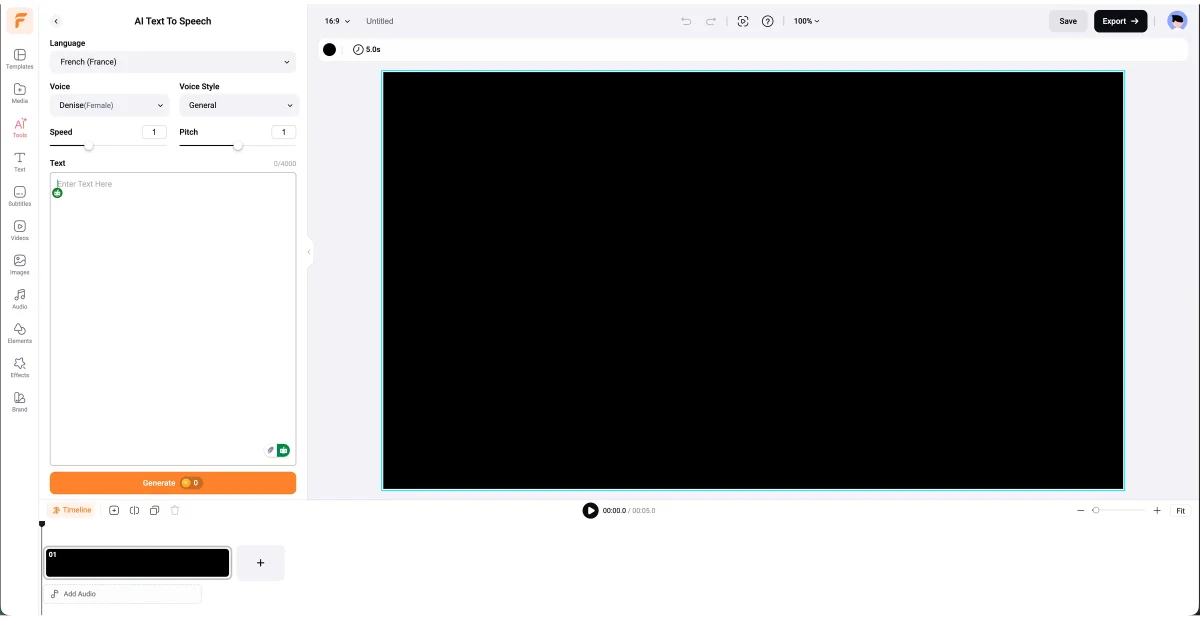Click the delete icon near the Timeline label
This screenshot has height=620, width=1200.
click(175, 510)
